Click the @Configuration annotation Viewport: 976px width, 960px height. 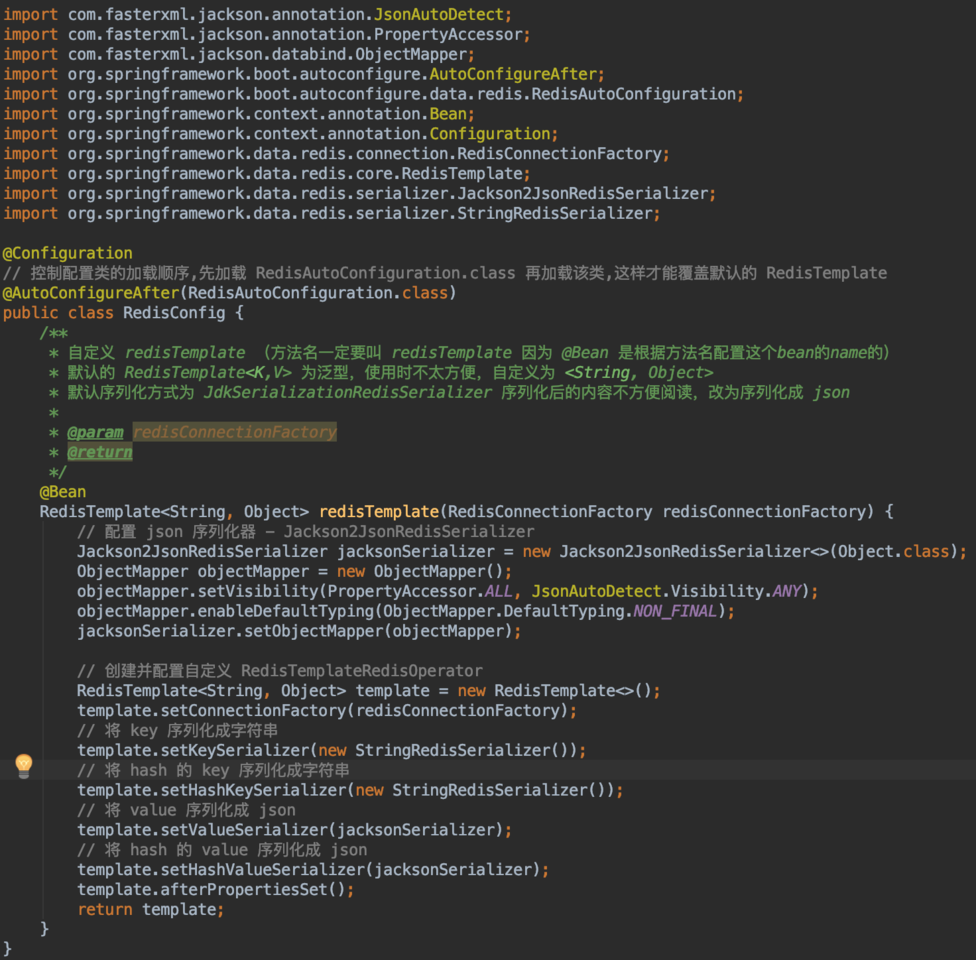coord(67,253)
